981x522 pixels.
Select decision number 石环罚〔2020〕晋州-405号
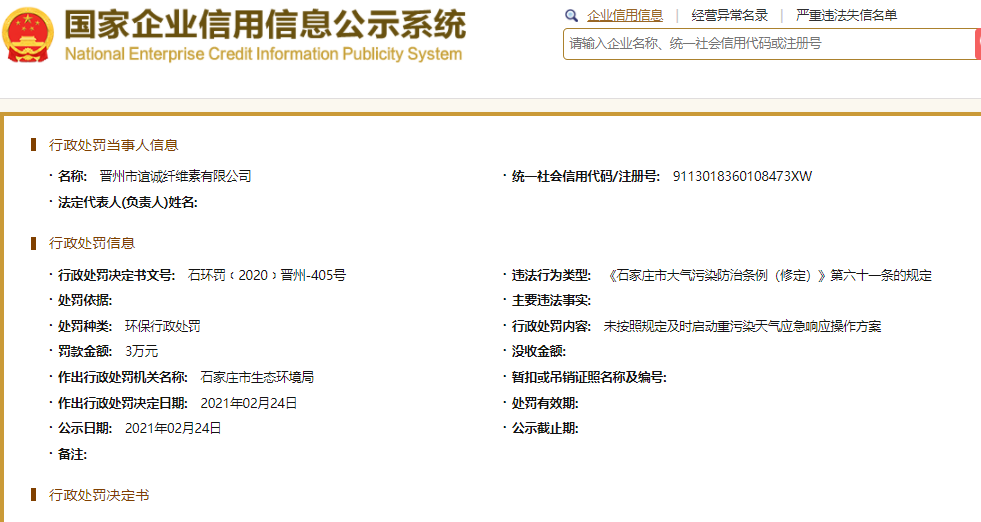[267, 275]
